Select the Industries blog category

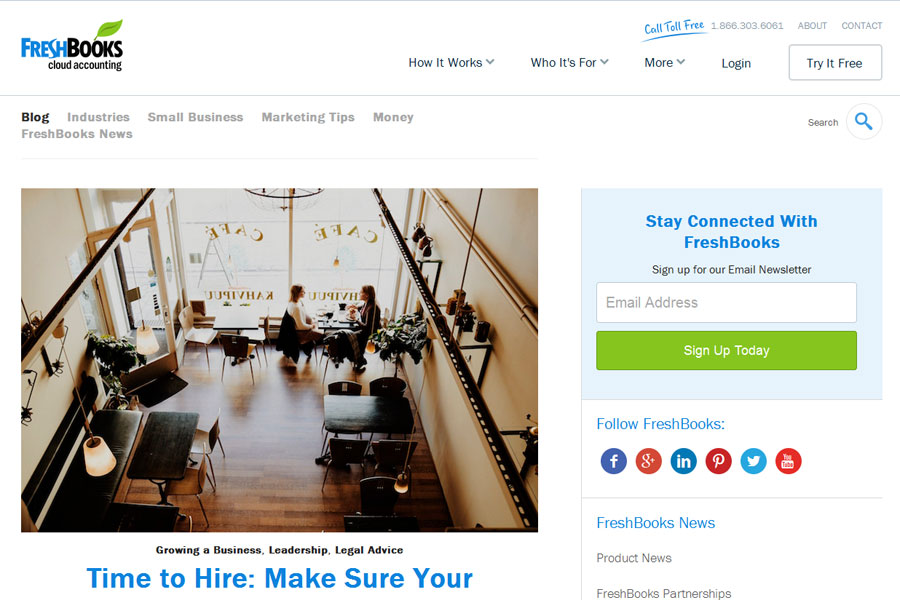(x=98, y=117)
